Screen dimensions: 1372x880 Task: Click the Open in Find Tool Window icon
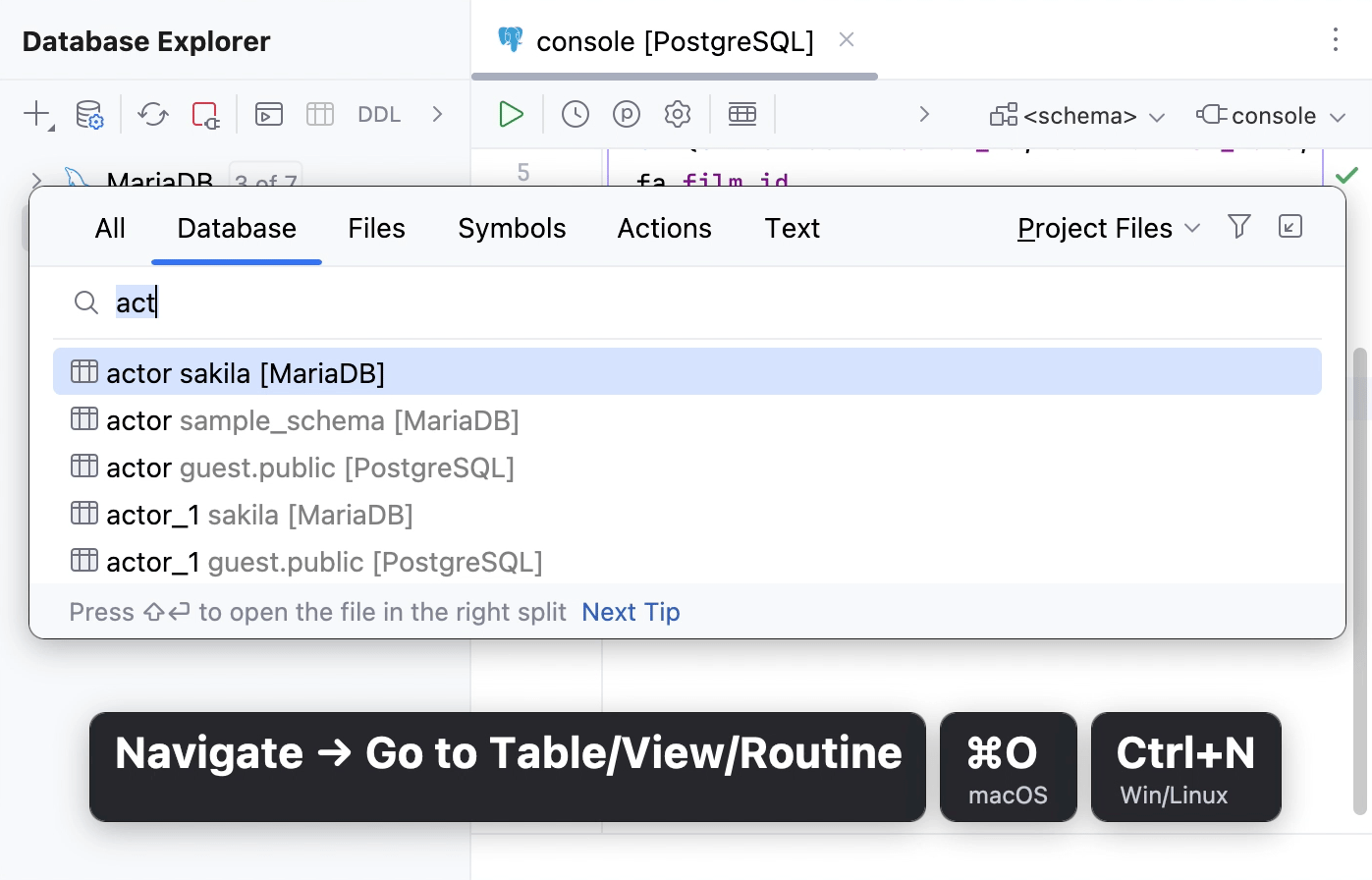[x=1290, y=227]
